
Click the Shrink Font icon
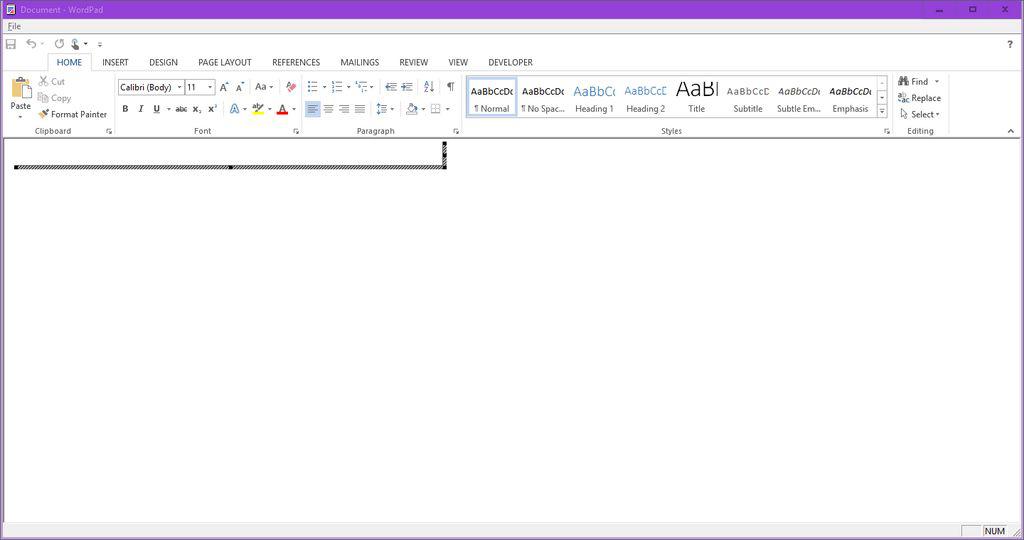tap(240, 87)
